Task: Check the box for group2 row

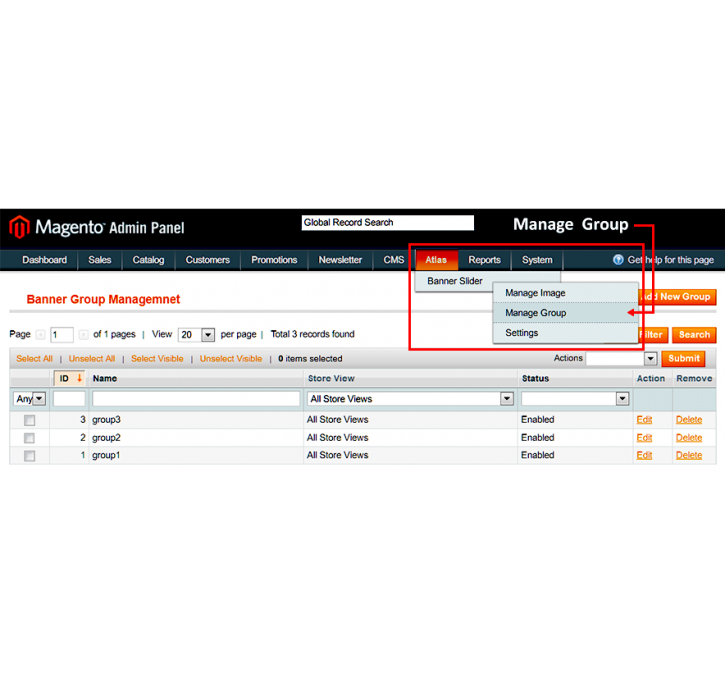Action: 30,438
